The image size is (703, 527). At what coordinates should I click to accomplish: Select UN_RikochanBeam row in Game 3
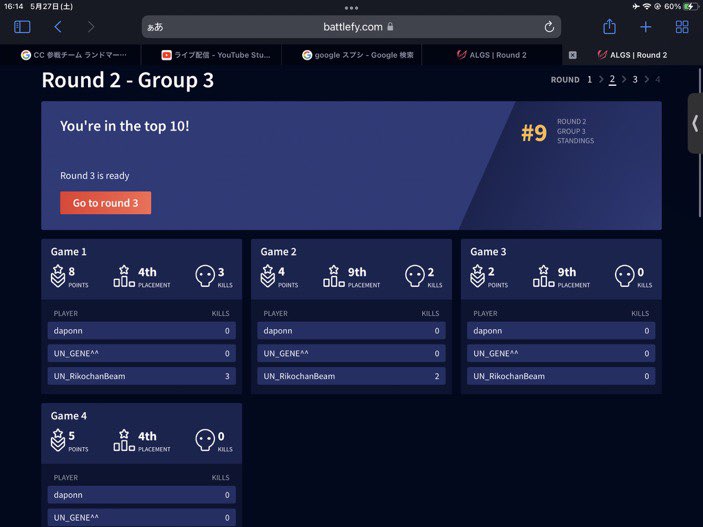pyautogui.click(x=561, y=376)
